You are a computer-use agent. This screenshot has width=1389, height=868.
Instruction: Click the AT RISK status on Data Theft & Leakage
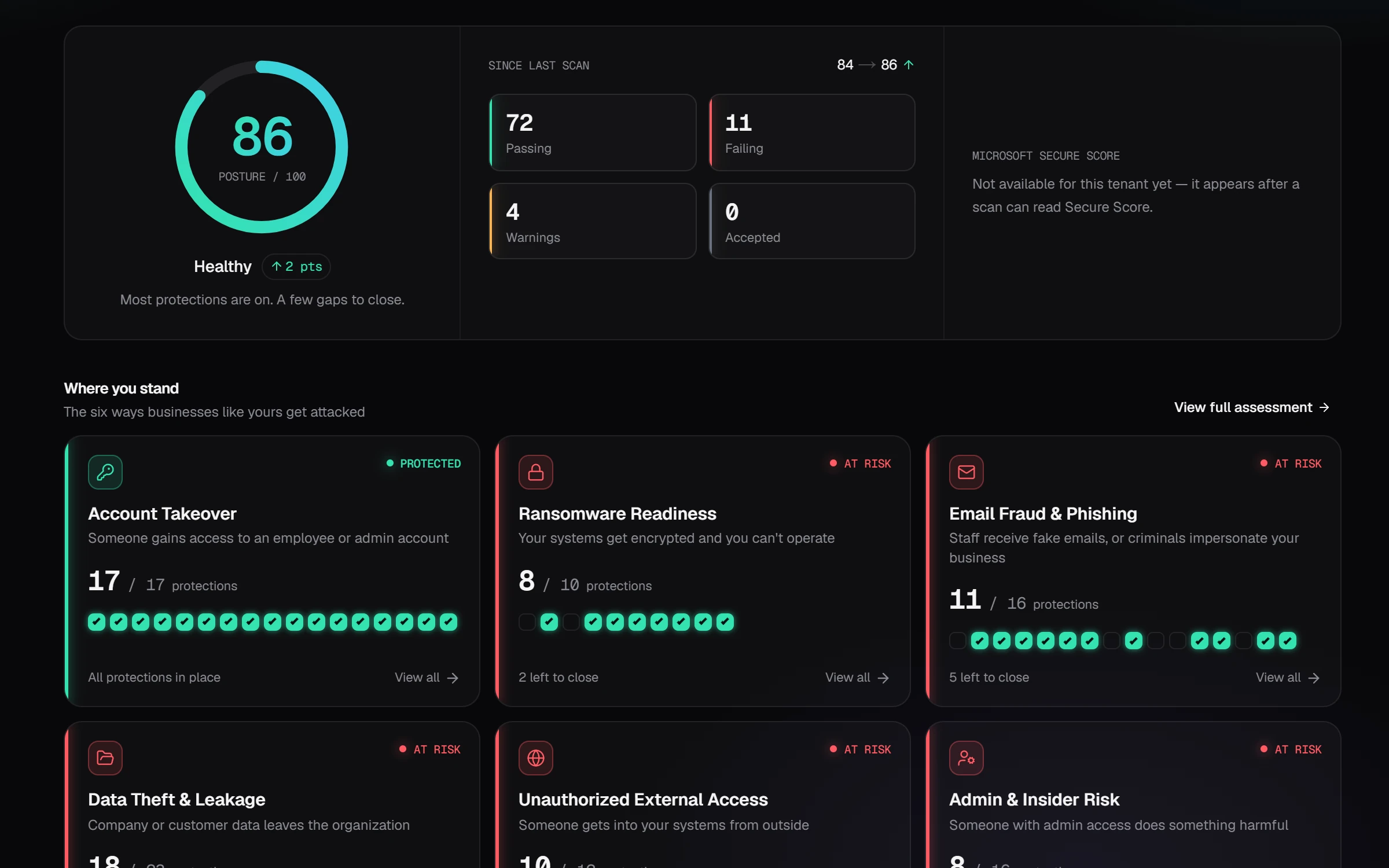[x=430, y=749]
